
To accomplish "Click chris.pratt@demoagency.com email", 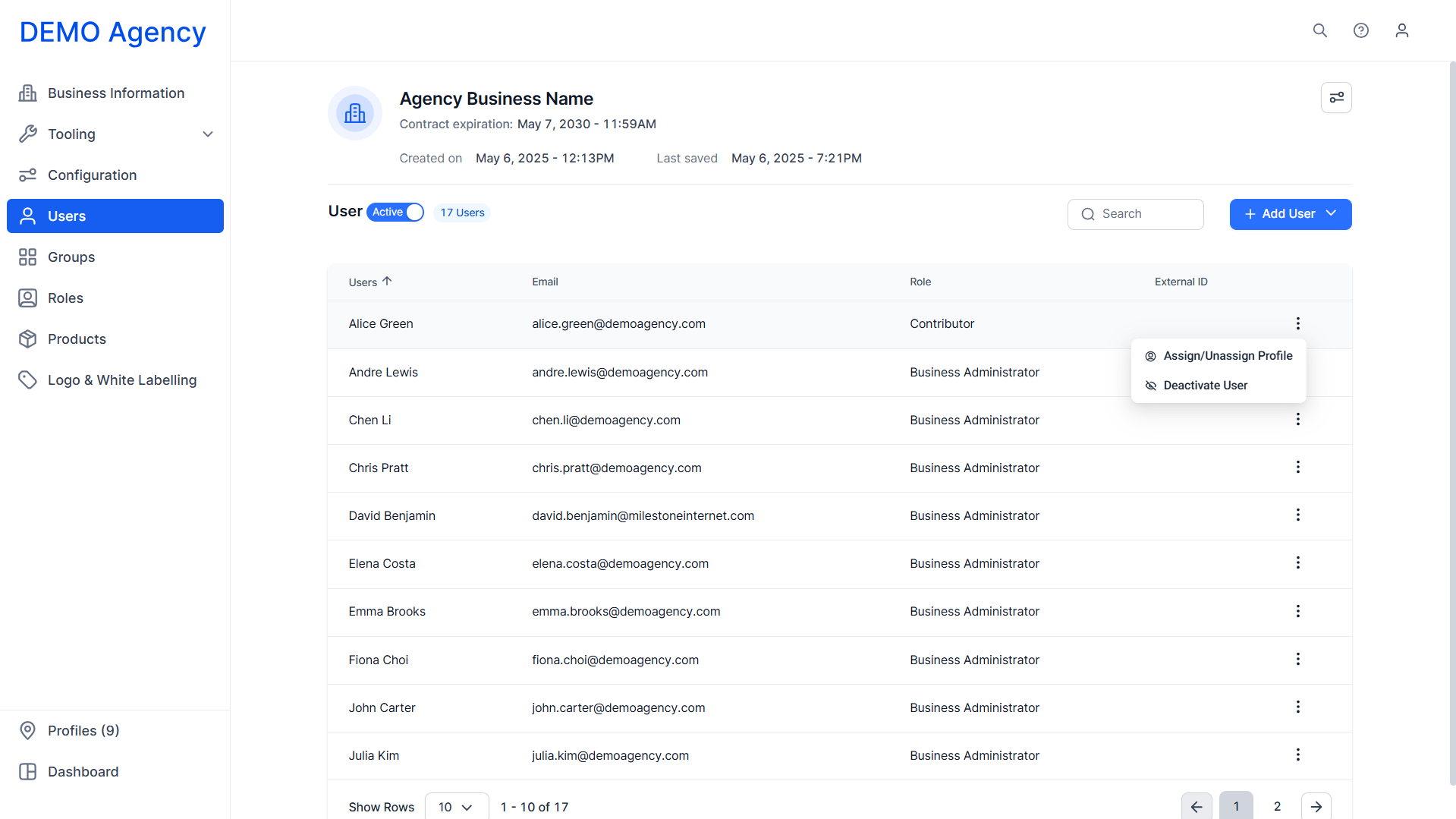I will pyautogui.click(x=616, y=468).
